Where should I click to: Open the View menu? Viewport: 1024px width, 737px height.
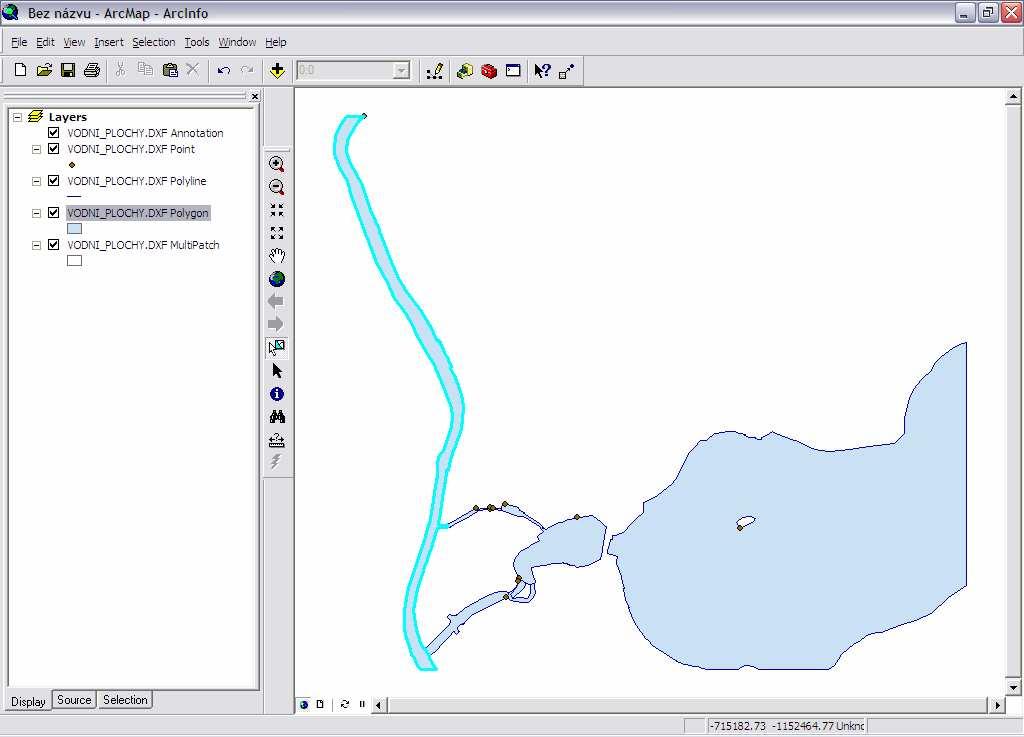click(x=74, y=42)
